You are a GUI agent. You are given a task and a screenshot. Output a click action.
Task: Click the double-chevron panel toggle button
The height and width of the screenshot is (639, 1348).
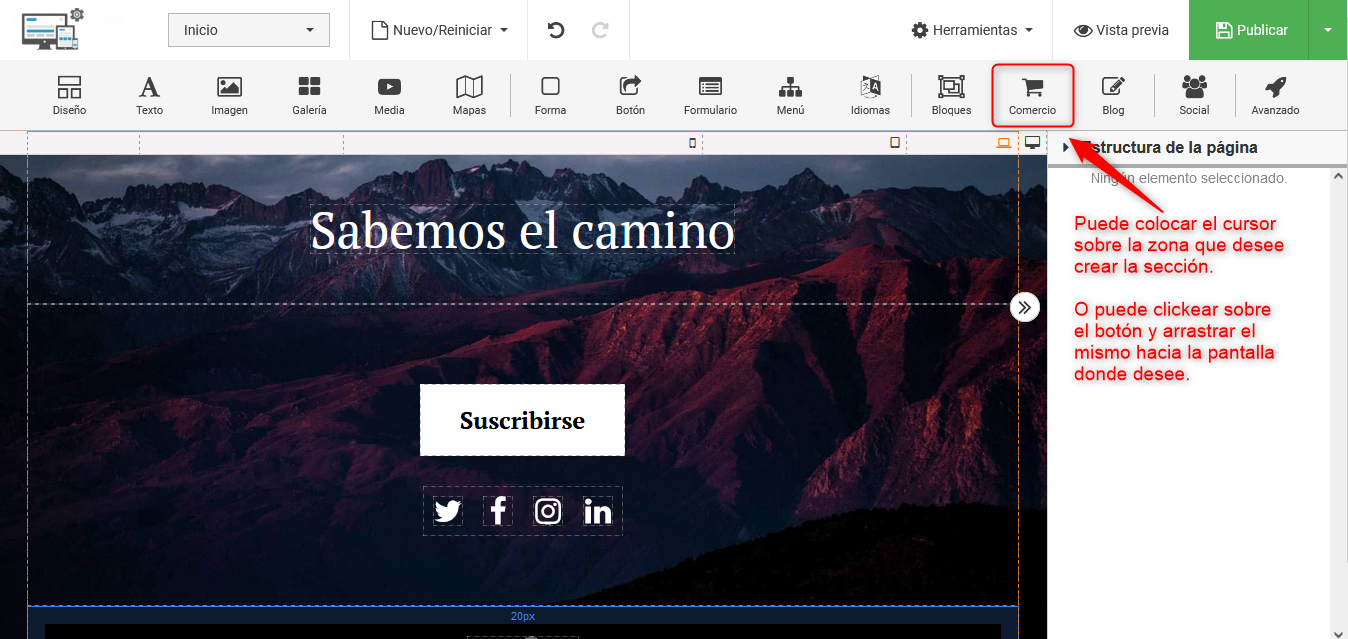(x=1025, y=307)
